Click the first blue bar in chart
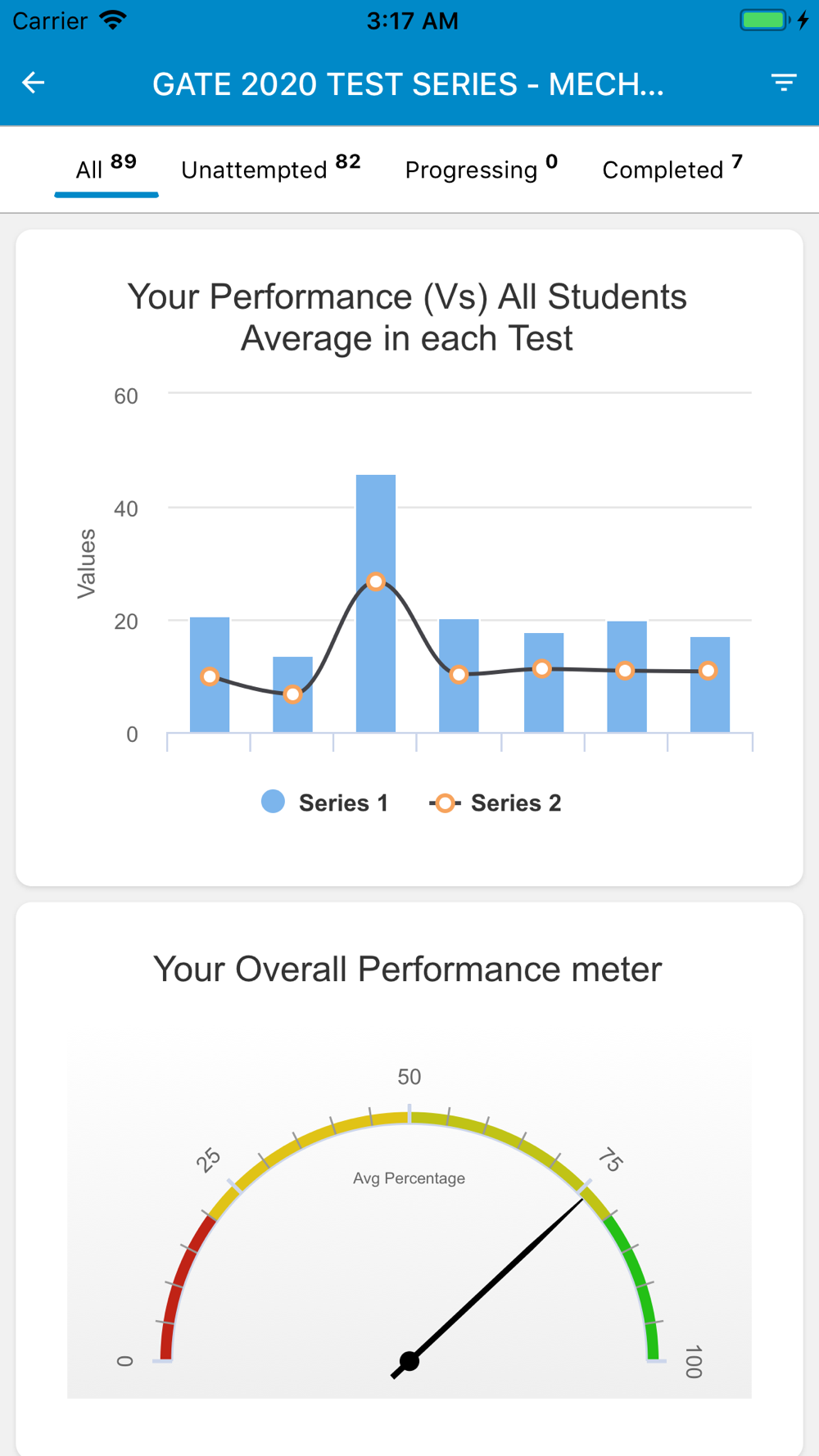This screenshot has height=1456, width=819. tap(210, 675)
